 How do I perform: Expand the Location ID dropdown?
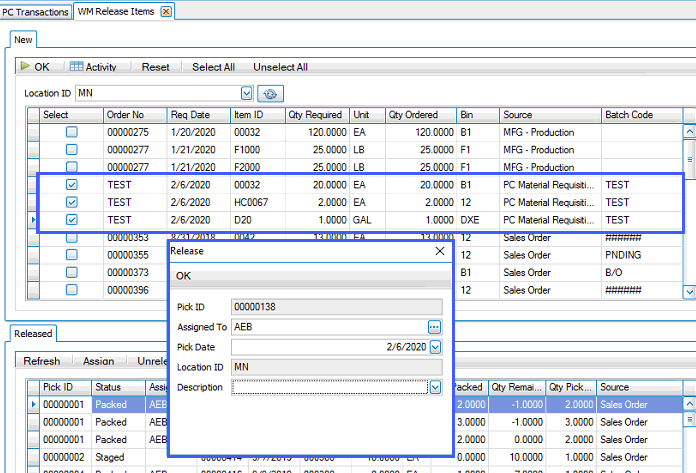coord(245,93)
